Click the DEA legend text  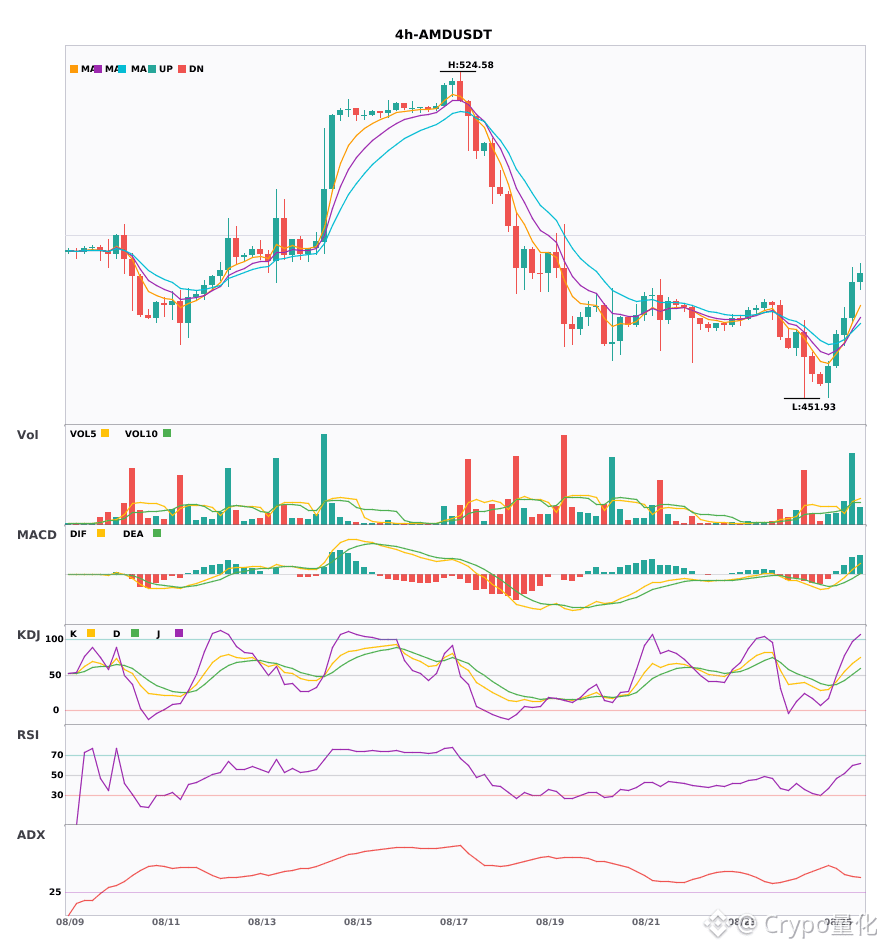pyautogui.click(x=133, y=534)
